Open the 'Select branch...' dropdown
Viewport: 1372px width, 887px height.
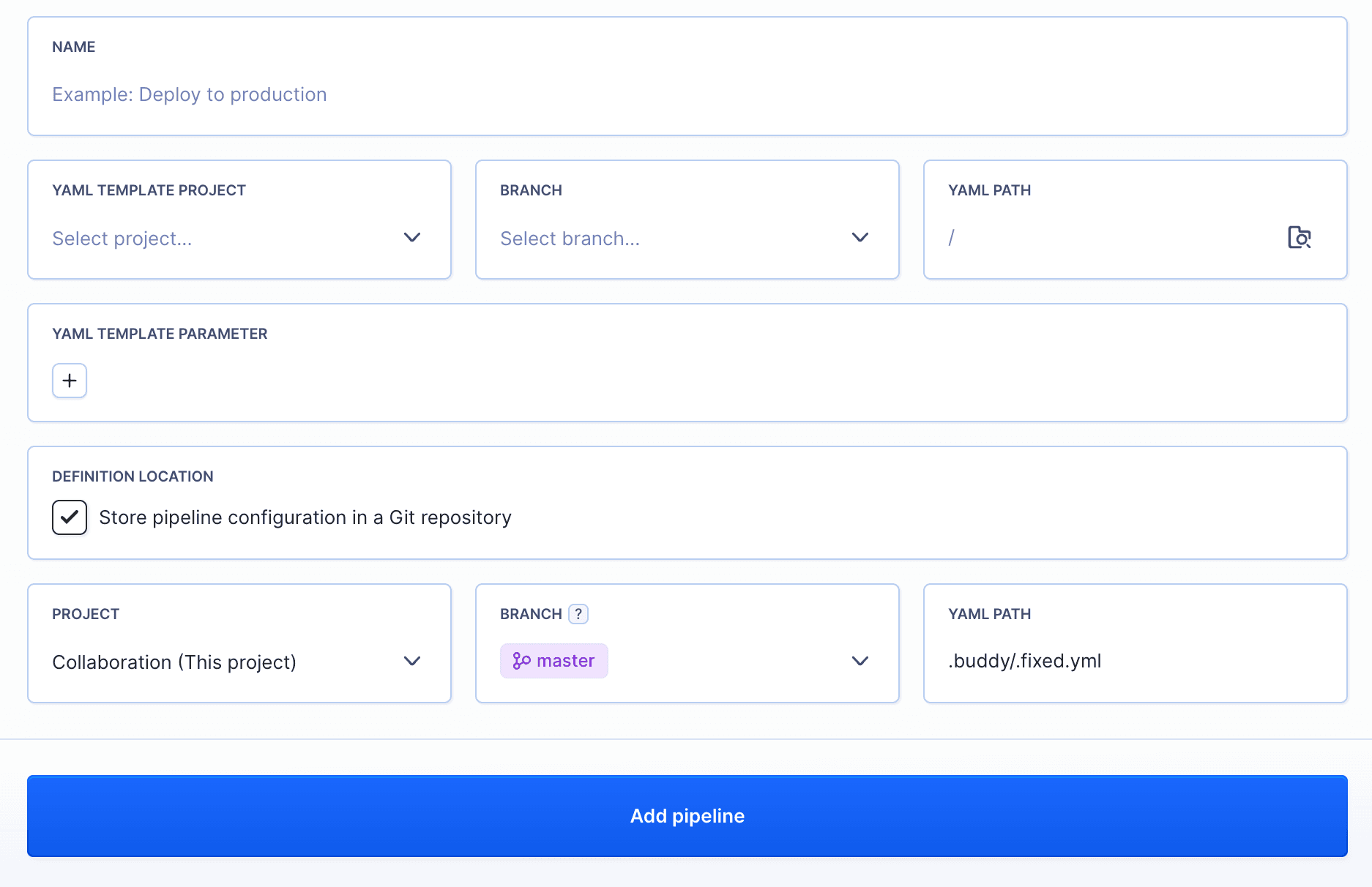[659, 239]
